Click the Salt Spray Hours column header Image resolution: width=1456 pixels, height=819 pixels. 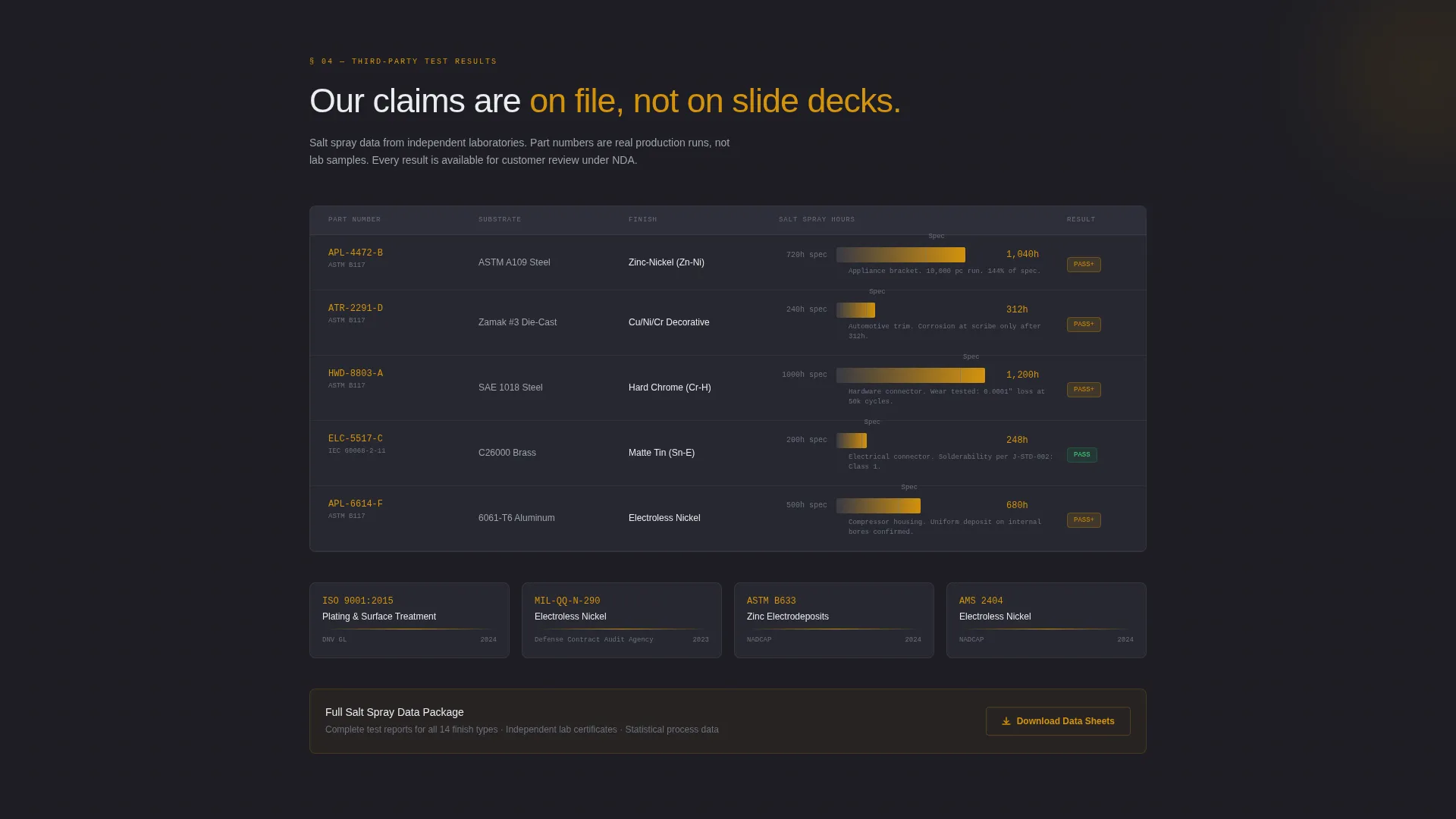(817, 220)
